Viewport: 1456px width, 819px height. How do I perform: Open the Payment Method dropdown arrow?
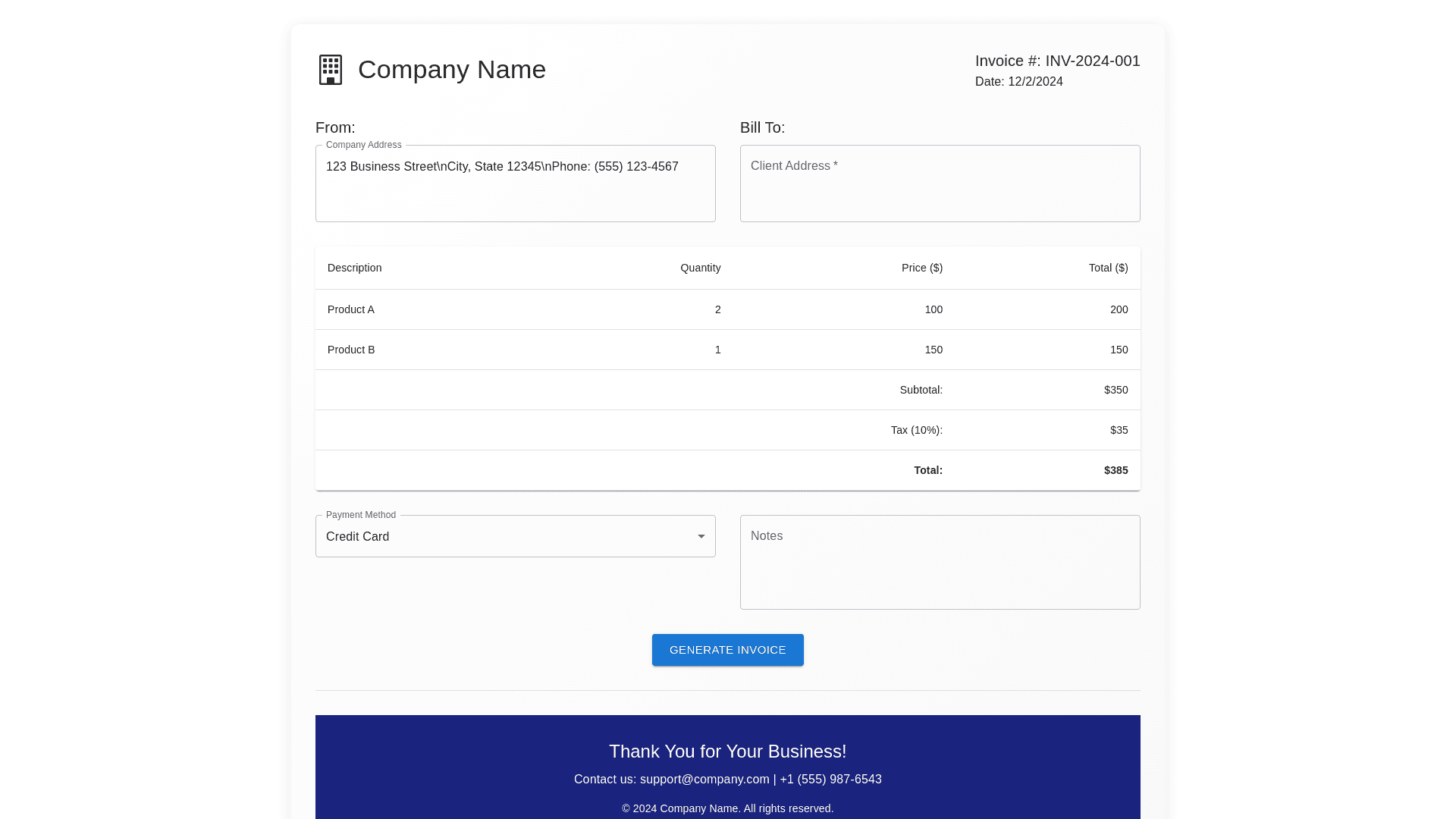(701, 537)
